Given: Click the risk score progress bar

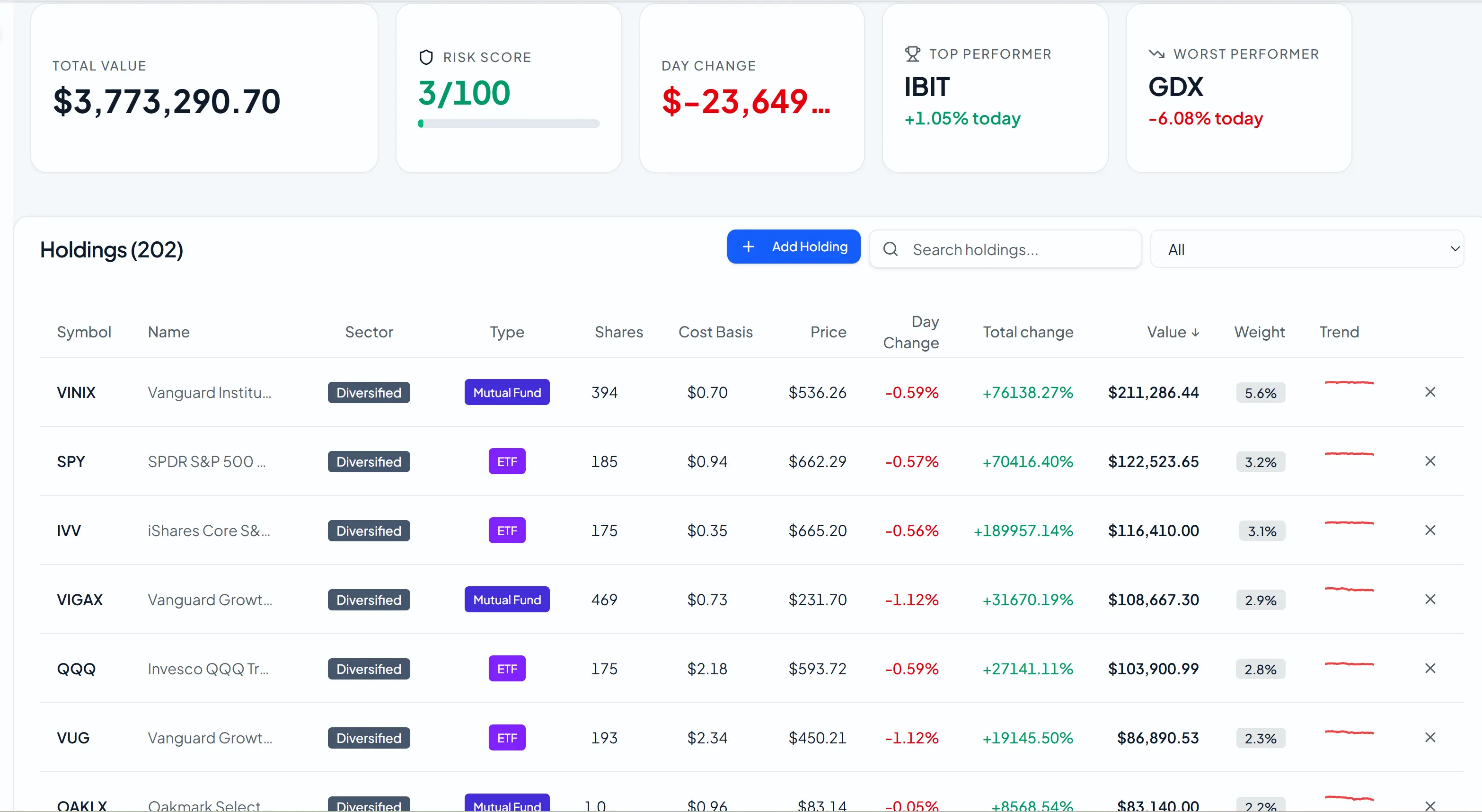Looking at the screenshot, I should 509,123.
